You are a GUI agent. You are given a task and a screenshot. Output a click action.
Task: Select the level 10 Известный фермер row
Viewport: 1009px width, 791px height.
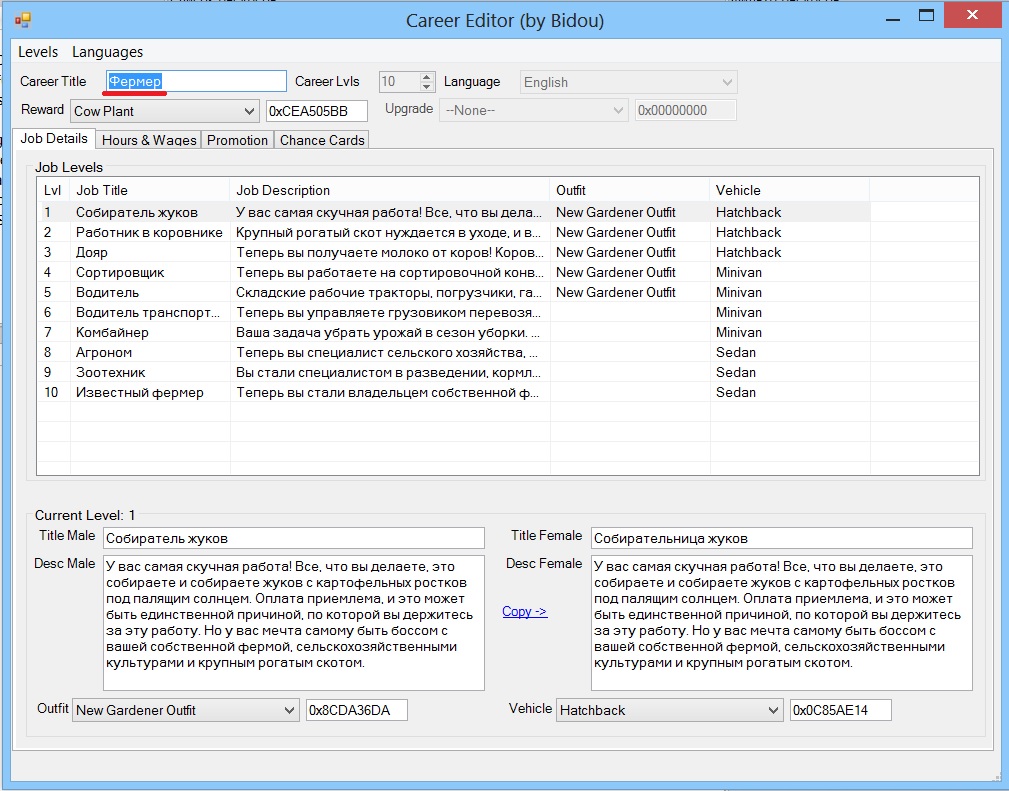pyautogui.click(x=150, y=392)
